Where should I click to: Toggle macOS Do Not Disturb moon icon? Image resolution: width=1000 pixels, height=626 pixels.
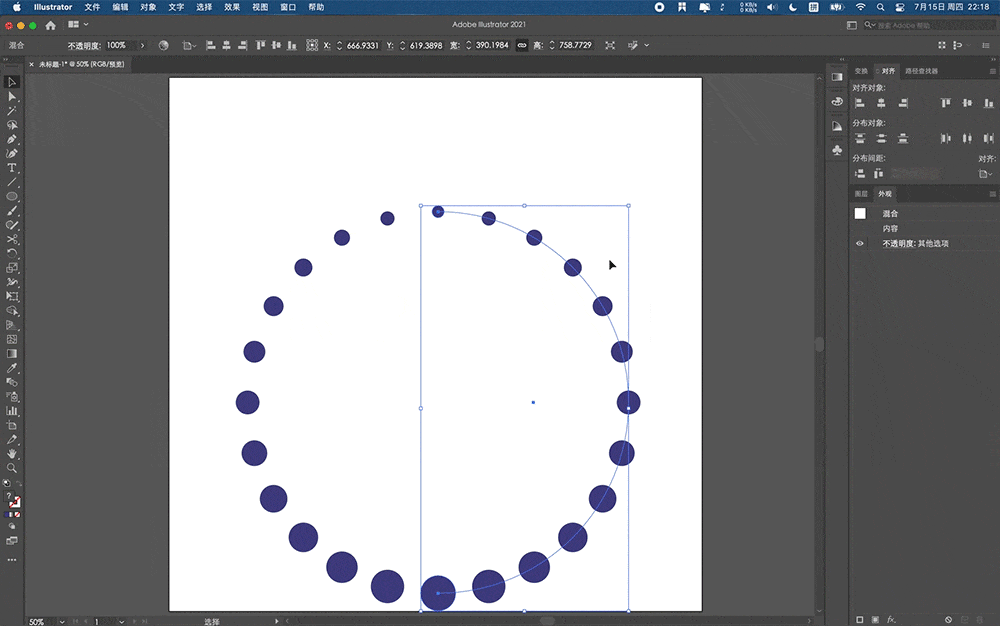(793, 7)
